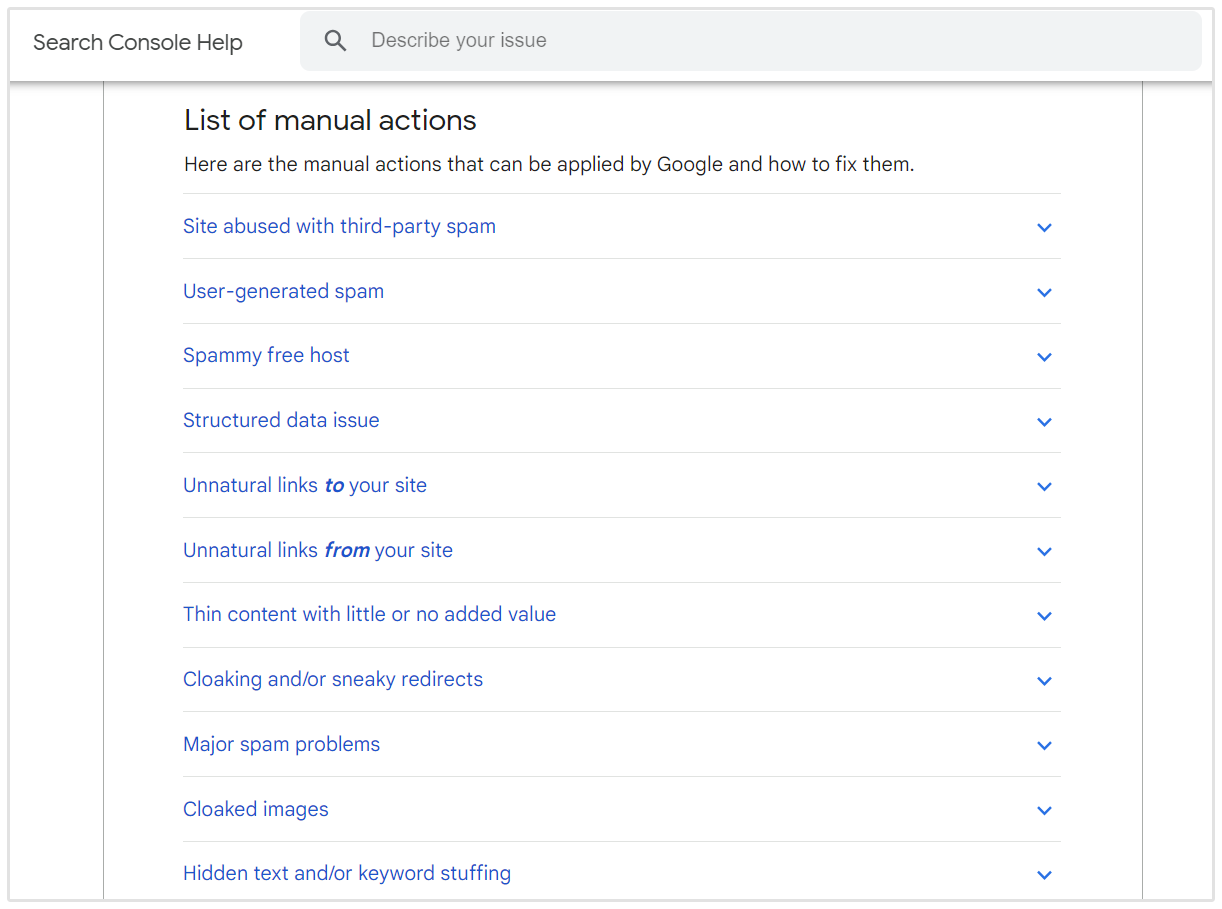Click chevron for Unnatural links from your site

1044,551
